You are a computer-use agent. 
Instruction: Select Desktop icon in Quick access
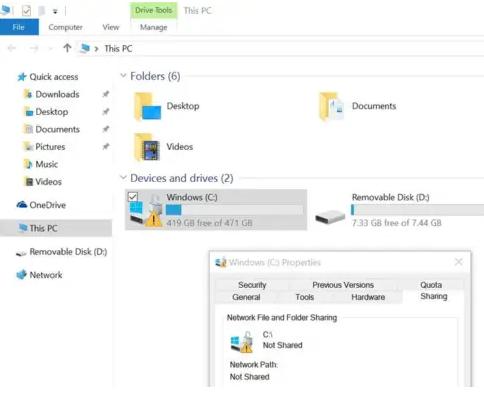click(28, 112)
